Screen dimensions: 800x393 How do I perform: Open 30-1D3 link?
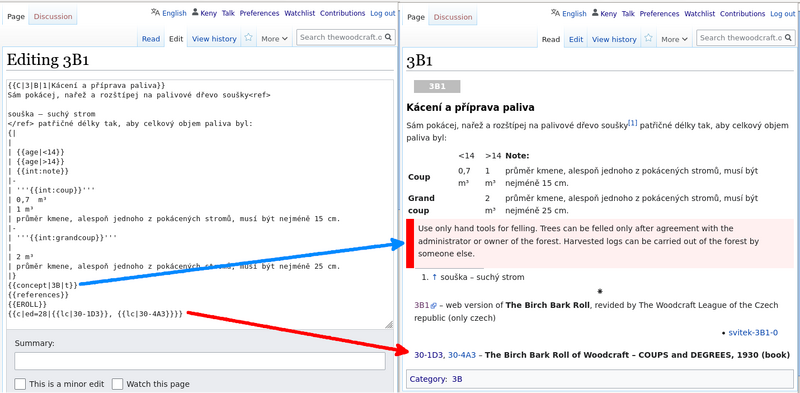click(x=429, y=355)
